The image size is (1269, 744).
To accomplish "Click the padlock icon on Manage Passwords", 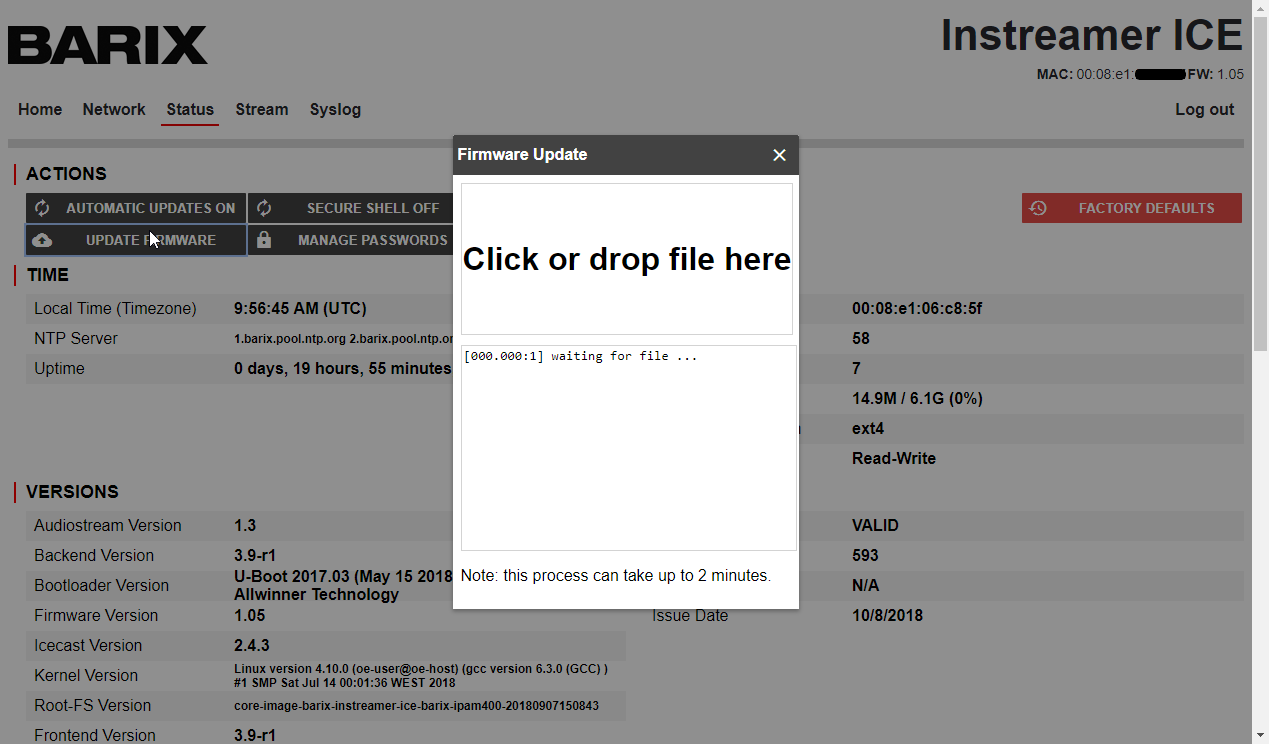I will pyautogui.click(x=264, y=240).
